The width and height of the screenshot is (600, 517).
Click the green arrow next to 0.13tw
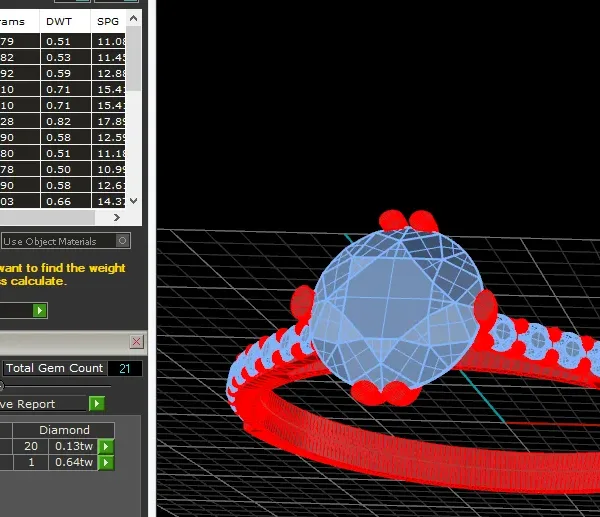click(106, 446)
